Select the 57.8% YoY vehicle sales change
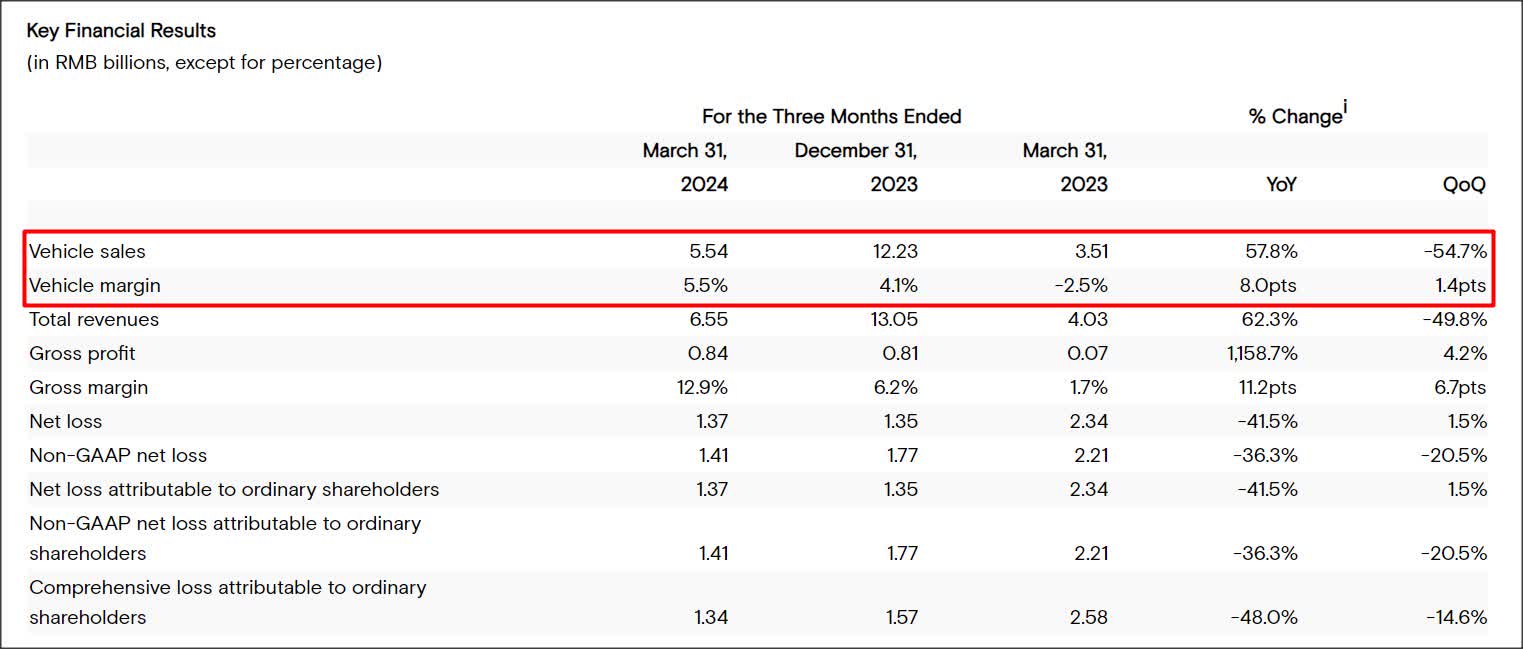This screenshot has height=649, width=1523. 1270,251
